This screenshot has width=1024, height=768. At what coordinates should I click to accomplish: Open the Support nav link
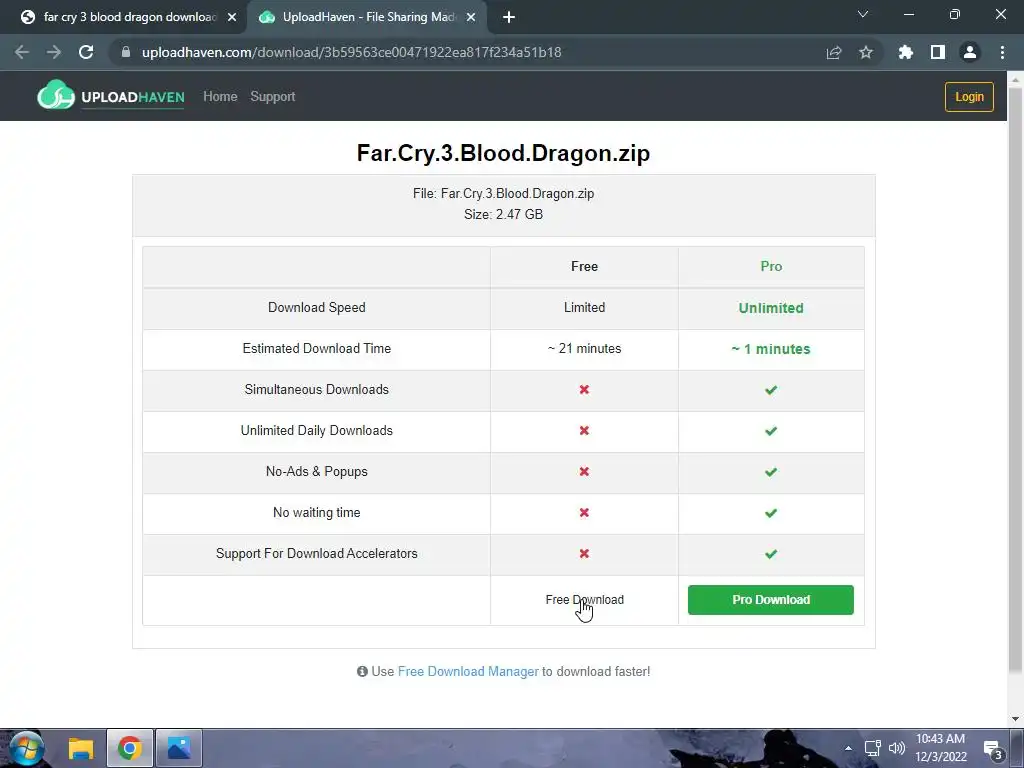(x=273, y=97)
